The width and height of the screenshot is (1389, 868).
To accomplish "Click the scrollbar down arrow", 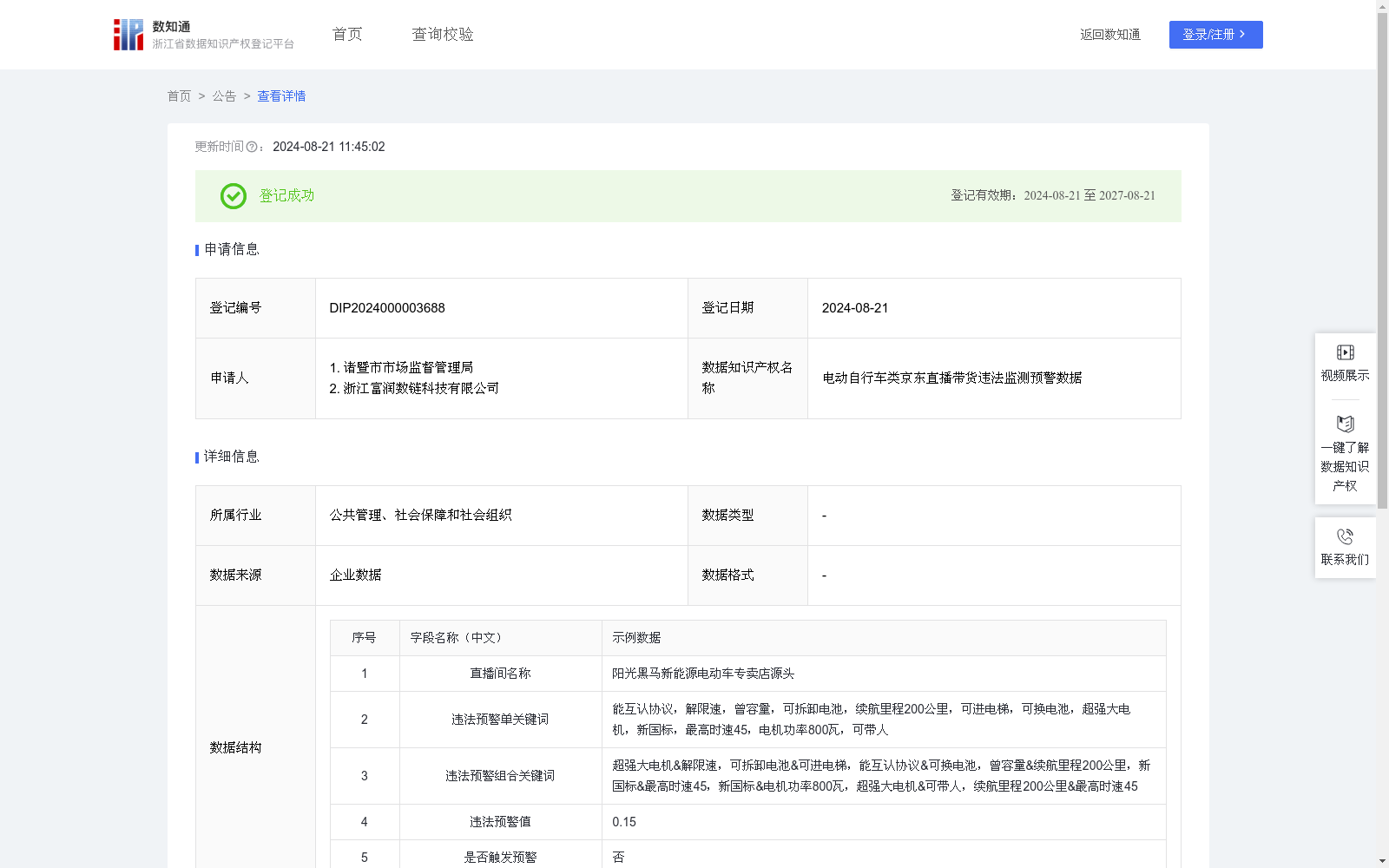I will click(1382, 861).
